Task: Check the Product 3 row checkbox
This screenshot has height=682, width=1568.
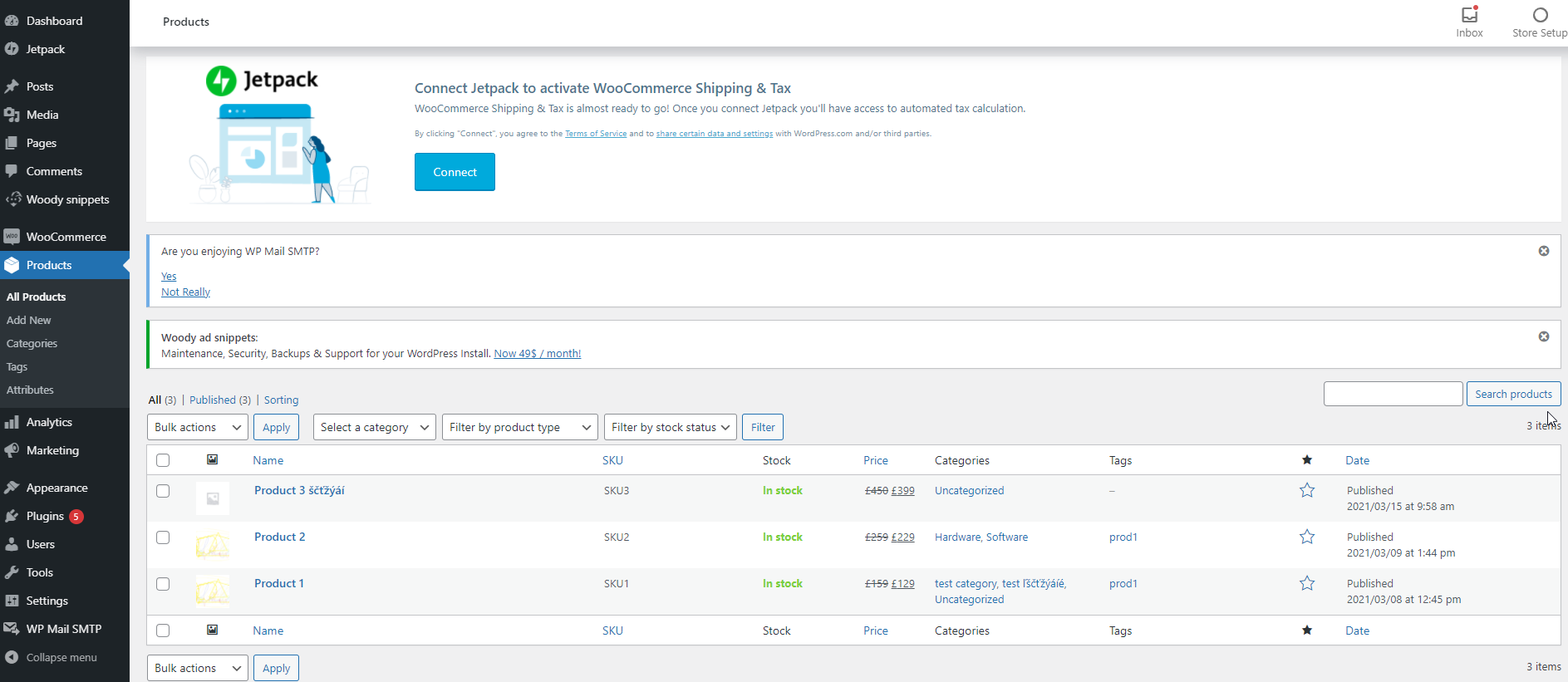Action: point(163,491)
